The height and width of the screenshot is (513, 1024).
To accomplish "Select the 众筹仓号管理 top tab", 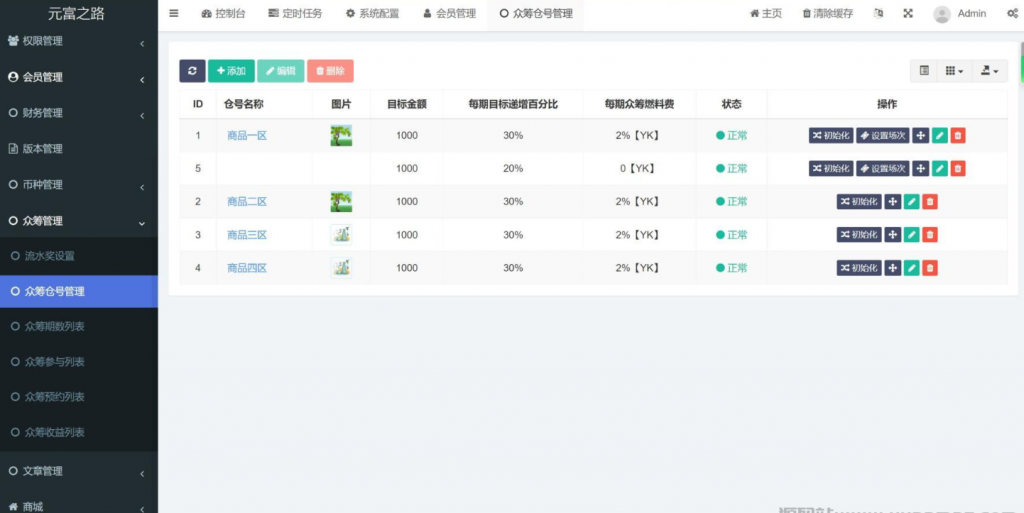I will pyautogui.click(x=536, y=14).
